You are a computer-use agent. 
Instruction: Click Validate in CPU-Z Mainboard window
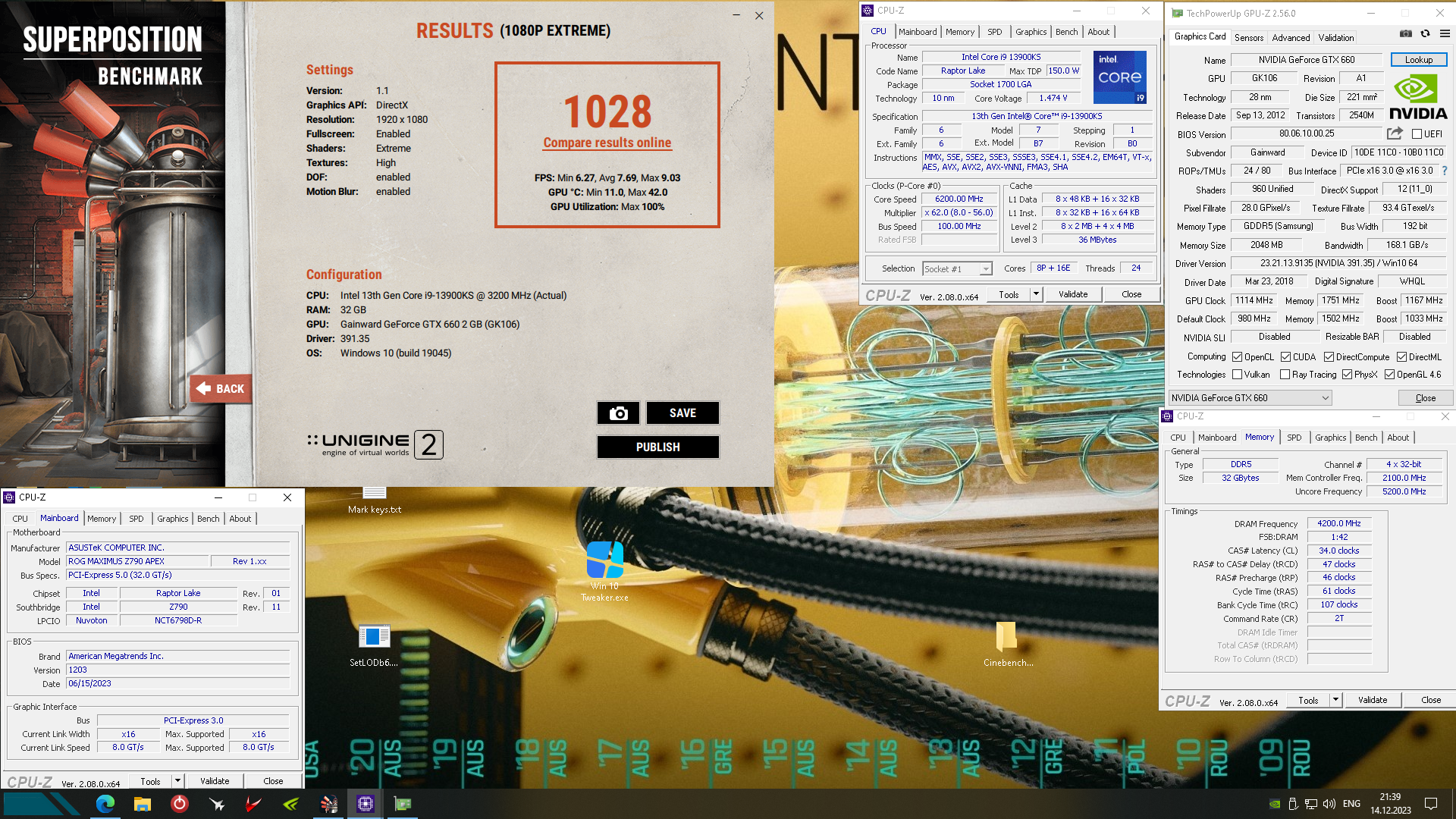click(x=215, y=781)
